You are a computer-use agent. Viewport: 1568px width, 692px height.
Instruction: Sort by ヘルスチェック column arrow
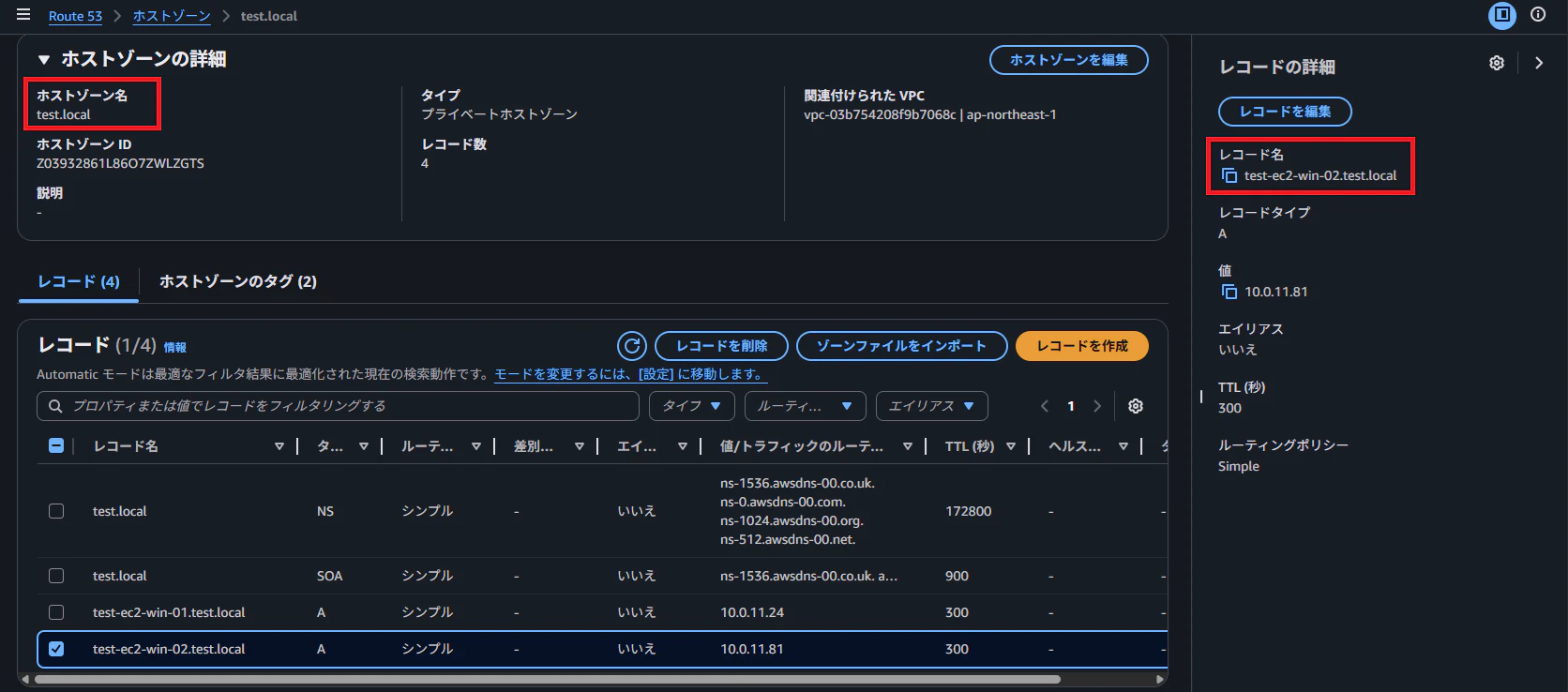tap(1123, 446)
